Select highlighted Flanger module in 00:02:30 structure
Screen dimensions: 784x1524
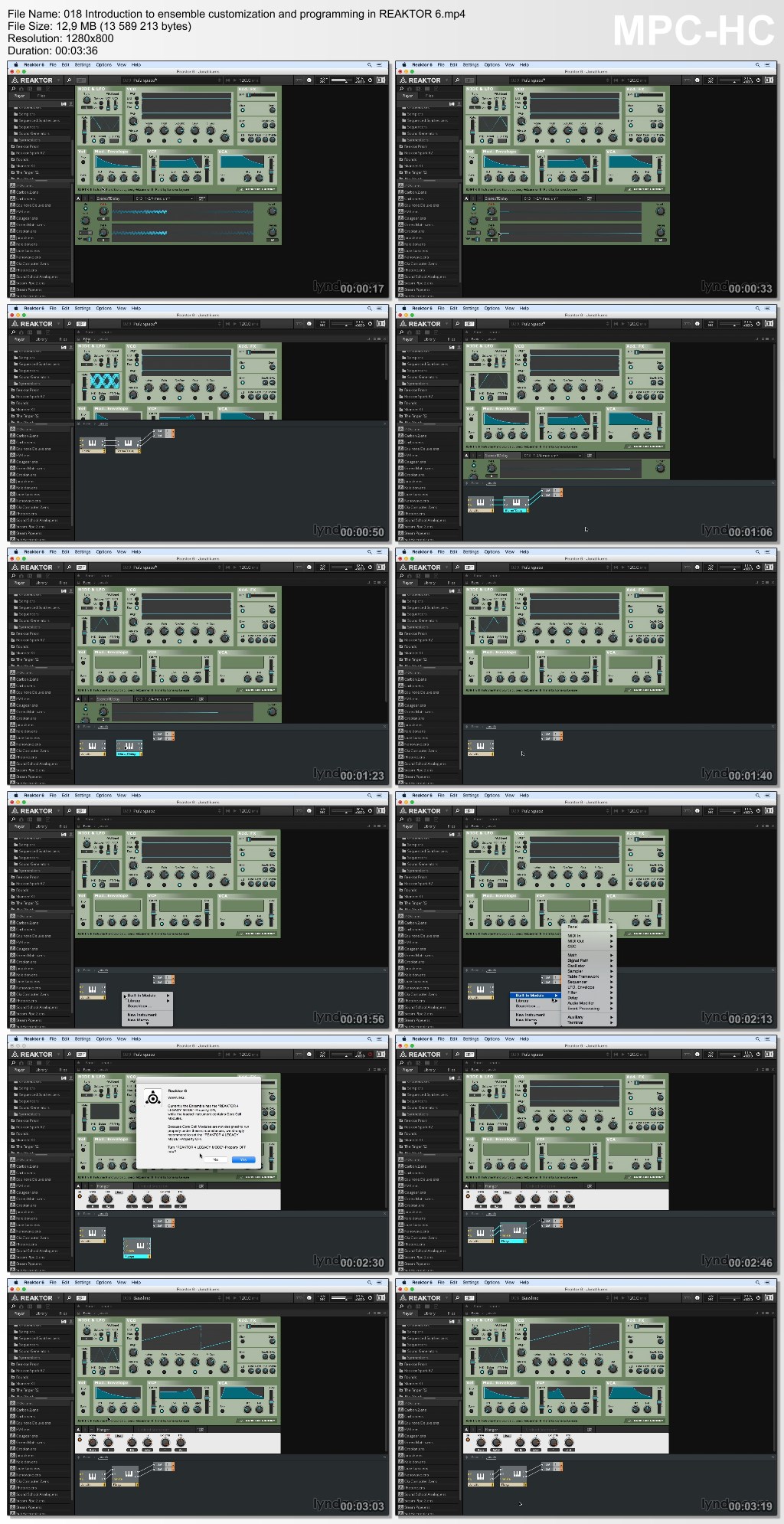(x=137, y=1248)
